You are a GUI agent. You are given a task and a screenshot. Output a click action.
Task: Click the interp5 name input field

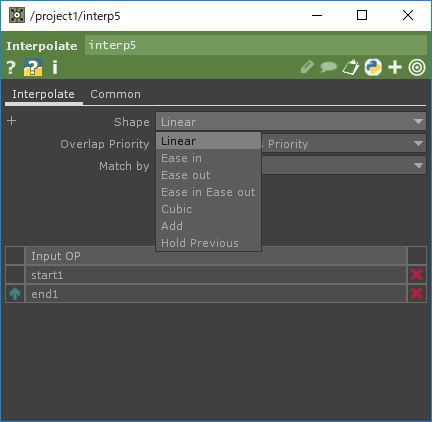tap(255, 45)
